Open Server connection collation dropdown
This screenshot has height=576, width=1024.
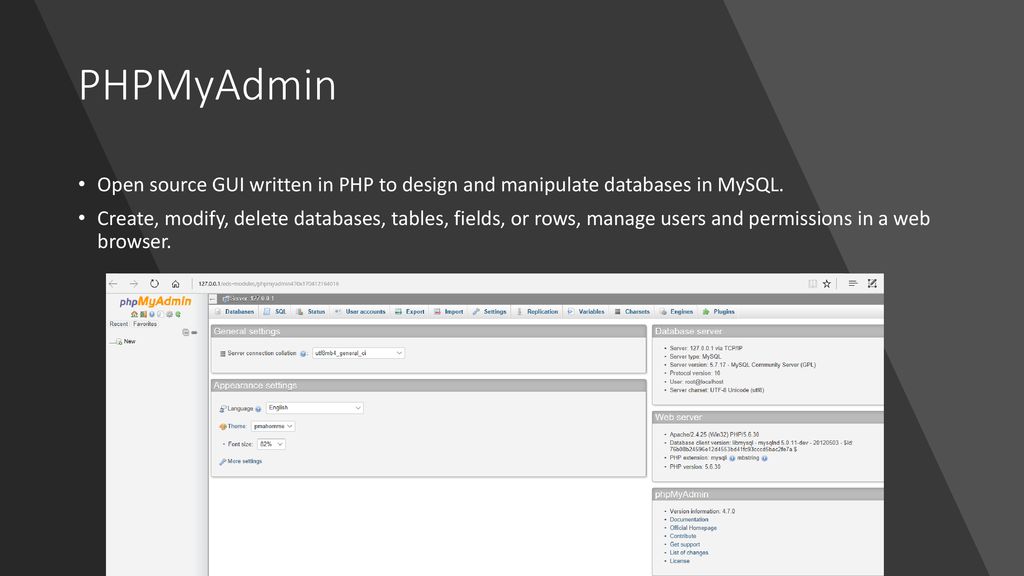coord(358,353)
